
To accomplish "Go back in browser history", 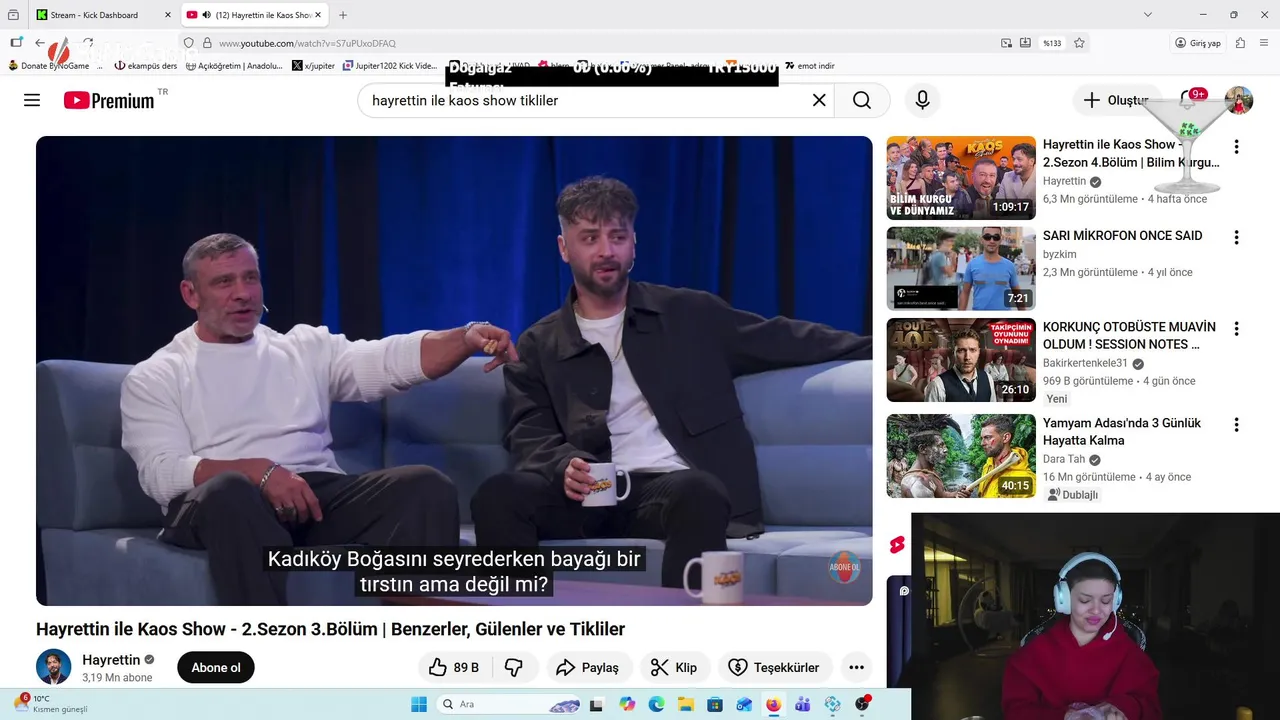I will [x=40, y=43].
